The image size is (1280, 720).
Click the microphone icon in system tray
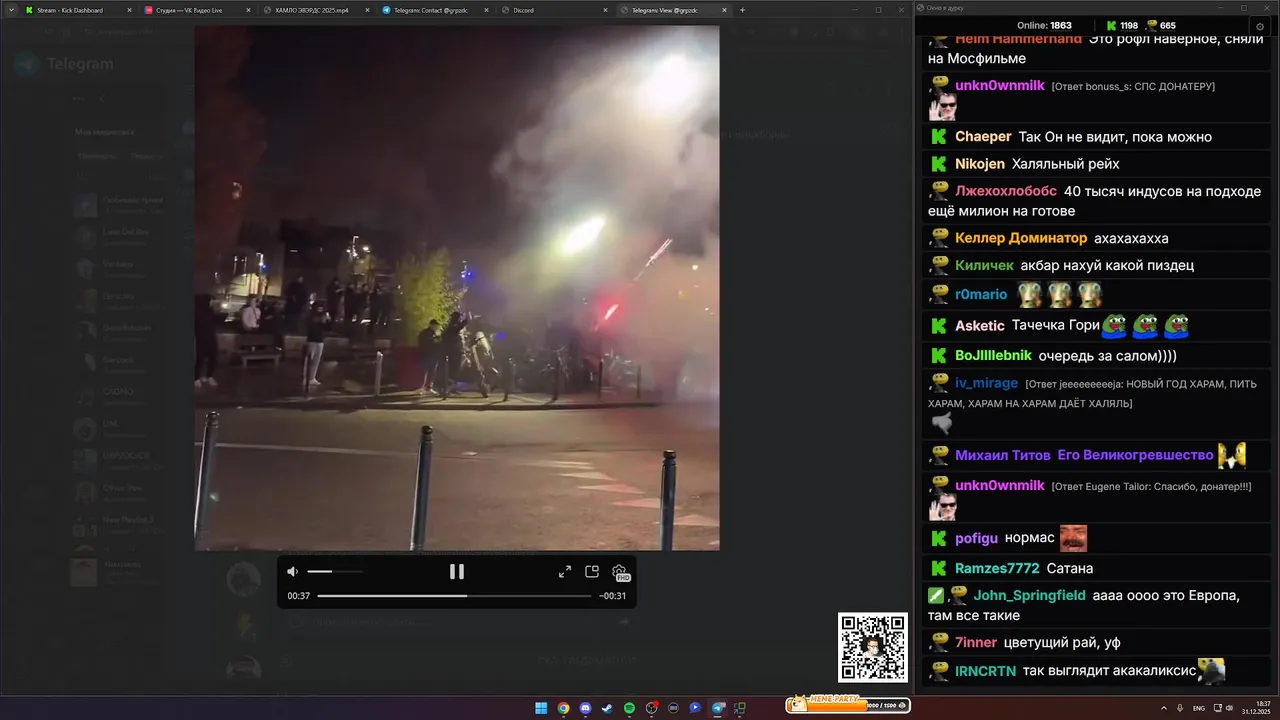1181,708
